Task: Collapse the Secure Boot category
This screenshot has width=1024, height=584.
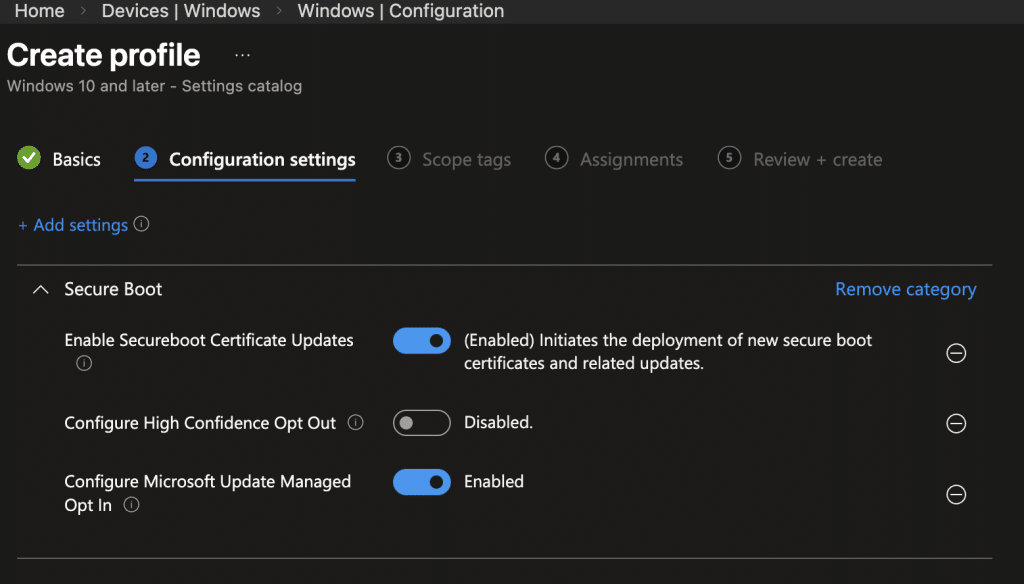Action: coord(40,290)
